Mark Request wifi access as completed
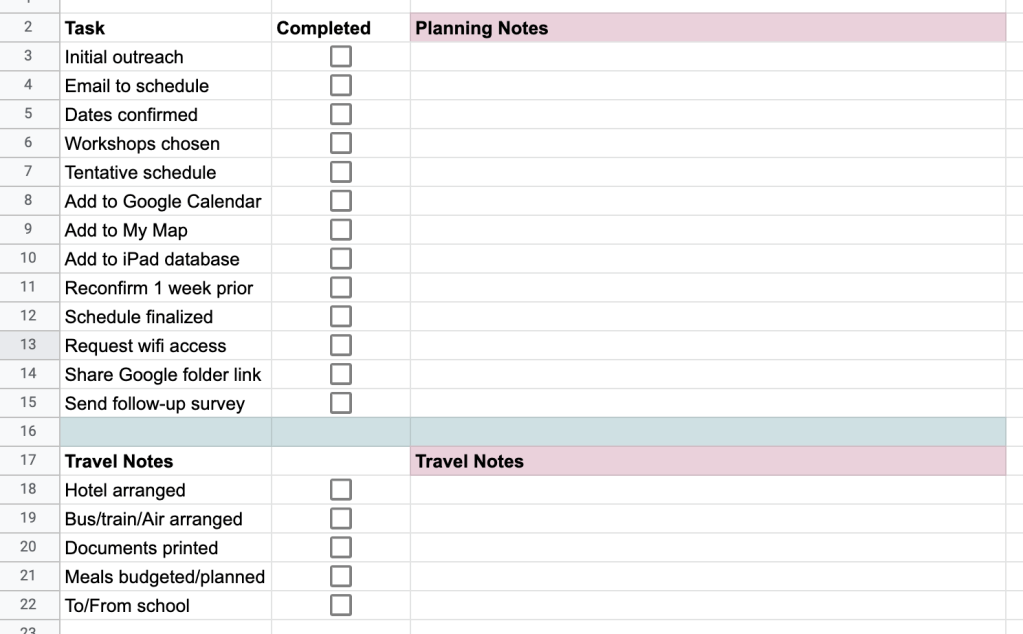 point(340,344)
